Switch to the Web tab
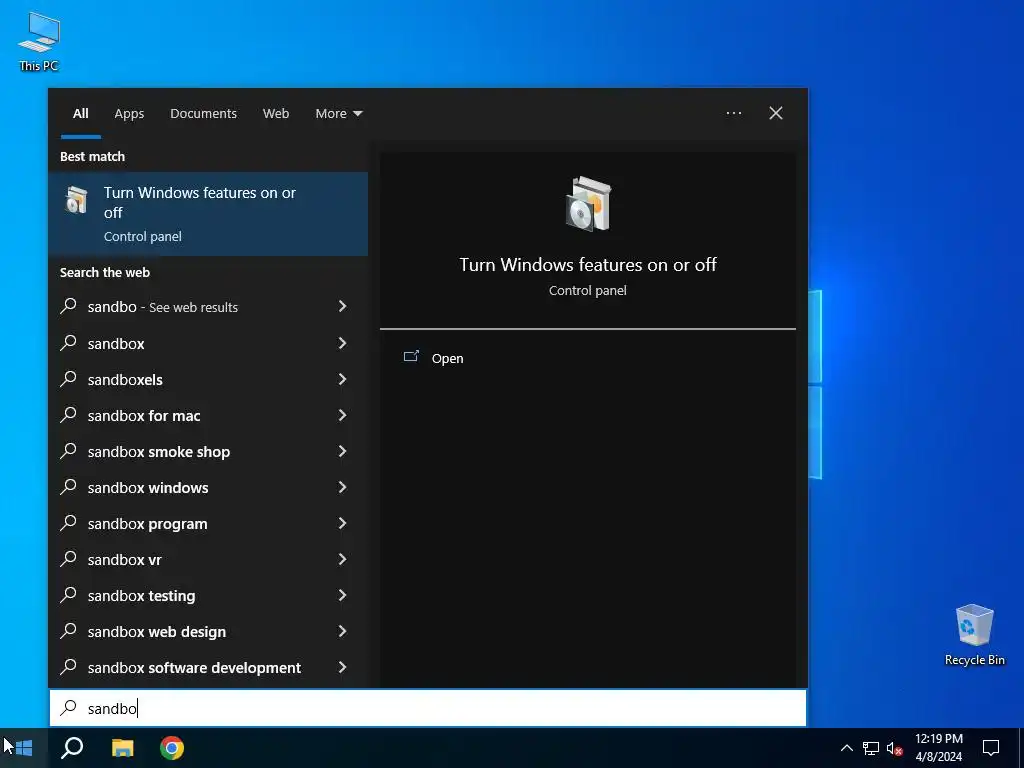The image size is (1024, 768). tap(276, 113)
